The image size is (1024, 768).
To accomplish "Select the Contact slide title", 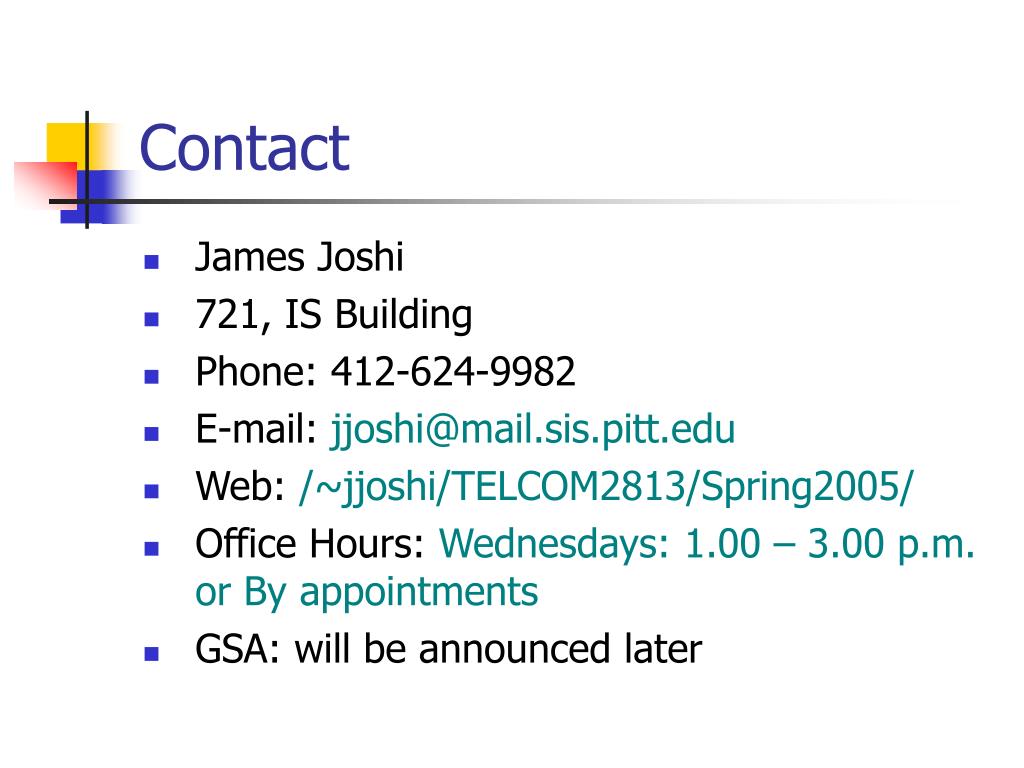I will tap(245, 148).
